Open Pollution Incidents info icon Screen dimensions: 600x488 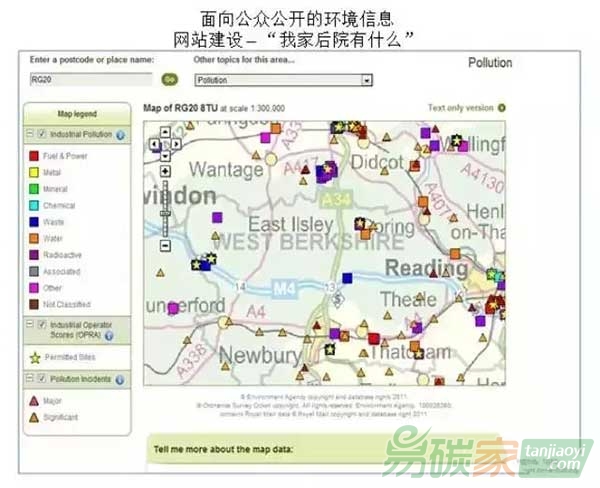pos(121,380)
